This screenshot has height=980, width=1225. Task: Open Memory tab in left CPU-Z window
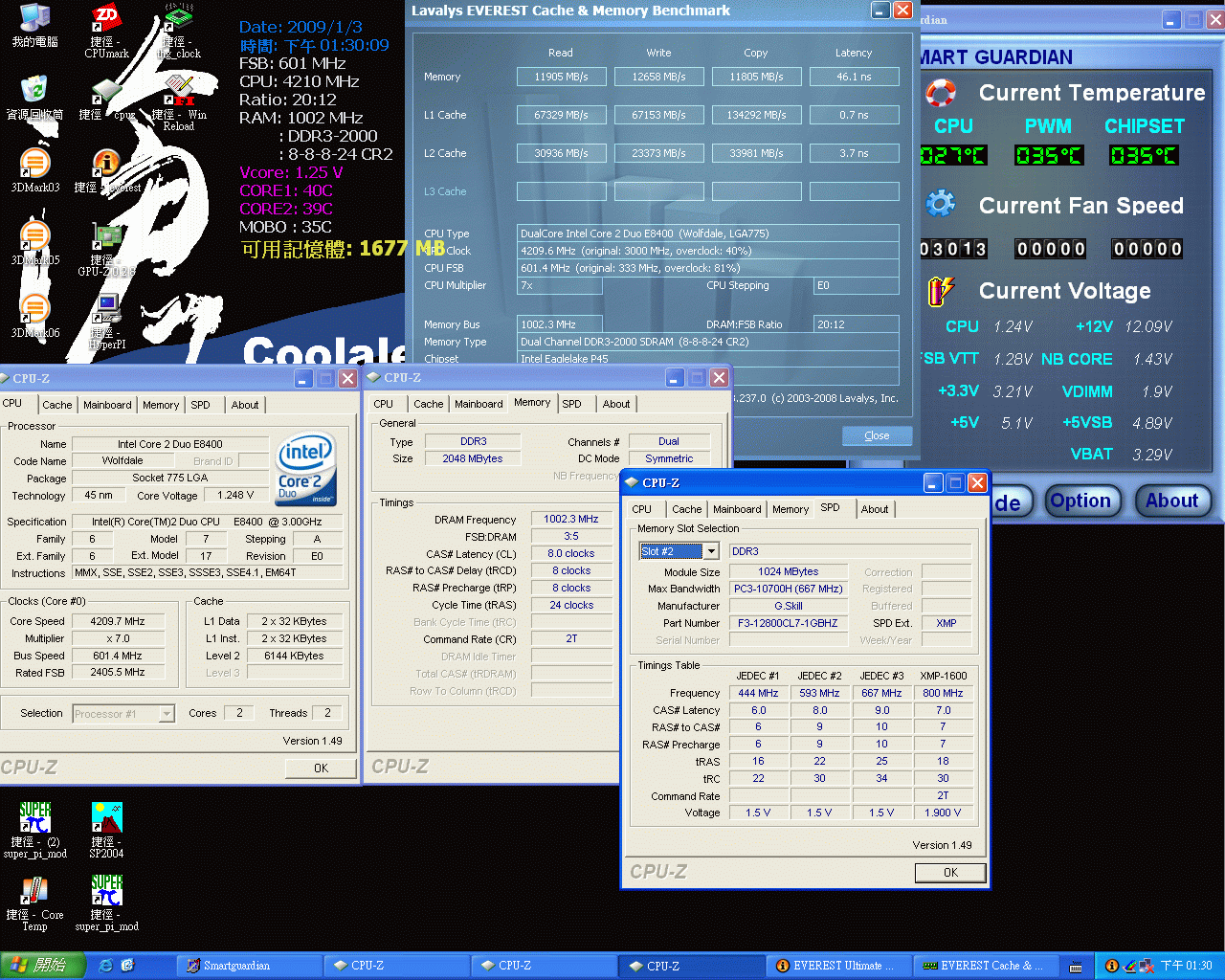coord(161,405)
